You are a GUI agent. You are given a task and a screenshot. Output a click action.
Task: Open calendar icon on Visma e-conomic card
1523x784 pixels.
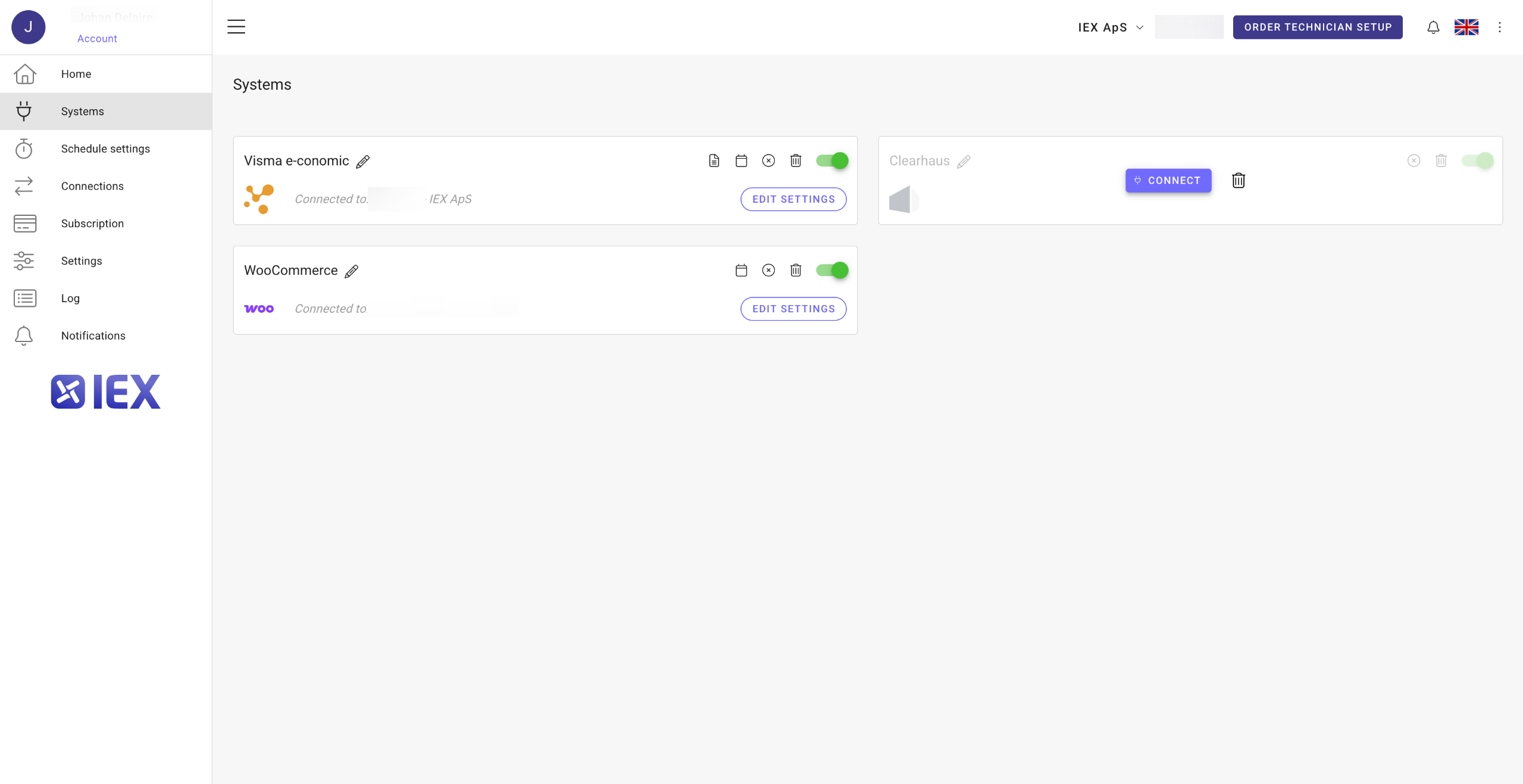pos(741,161)
